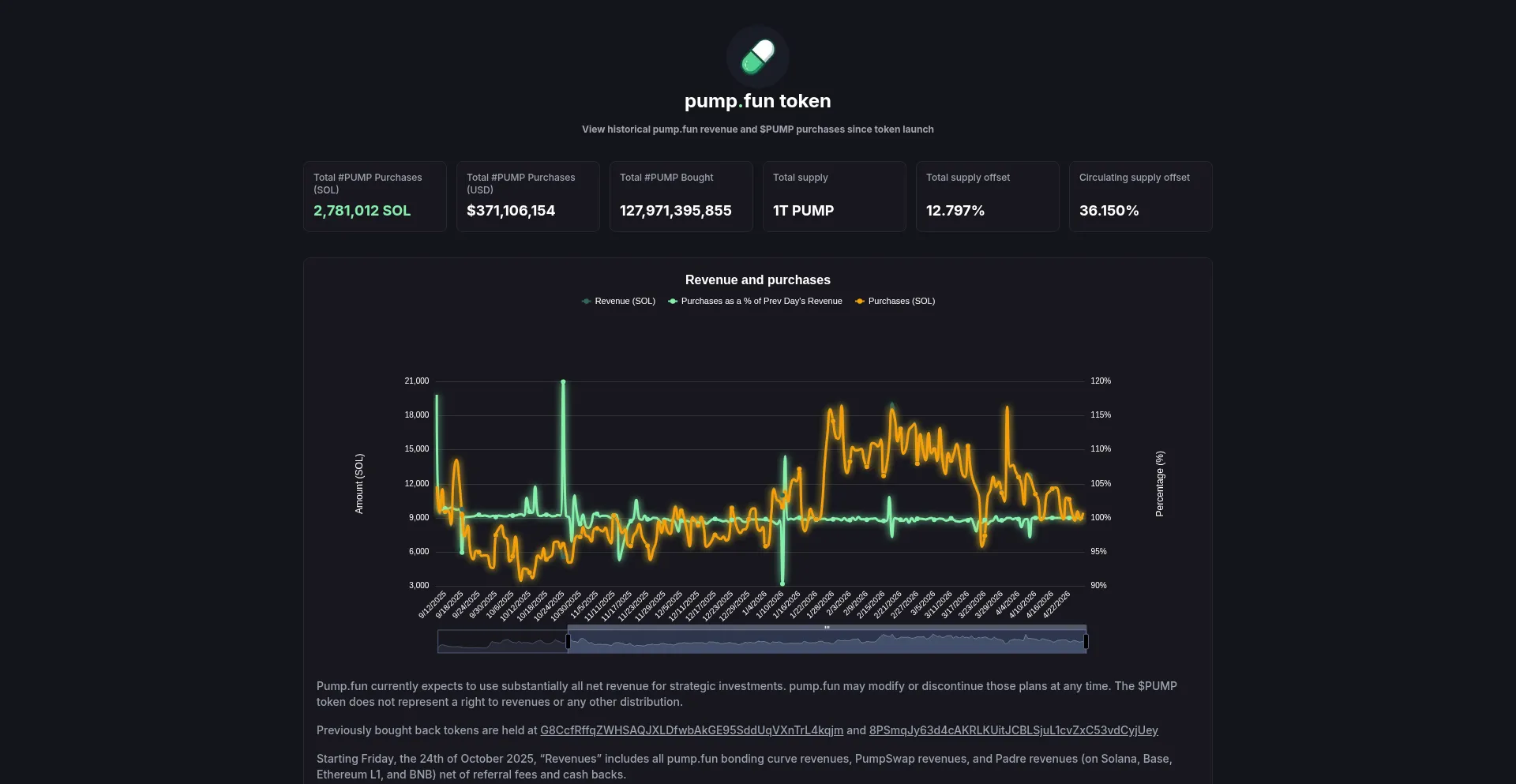Open the 8PSmqJy63d4cAKRLKUitJCBLSjuL1cvZxC53vdCyjUey wallet link
The image size is (1516, 784).
click(1014, 730)
